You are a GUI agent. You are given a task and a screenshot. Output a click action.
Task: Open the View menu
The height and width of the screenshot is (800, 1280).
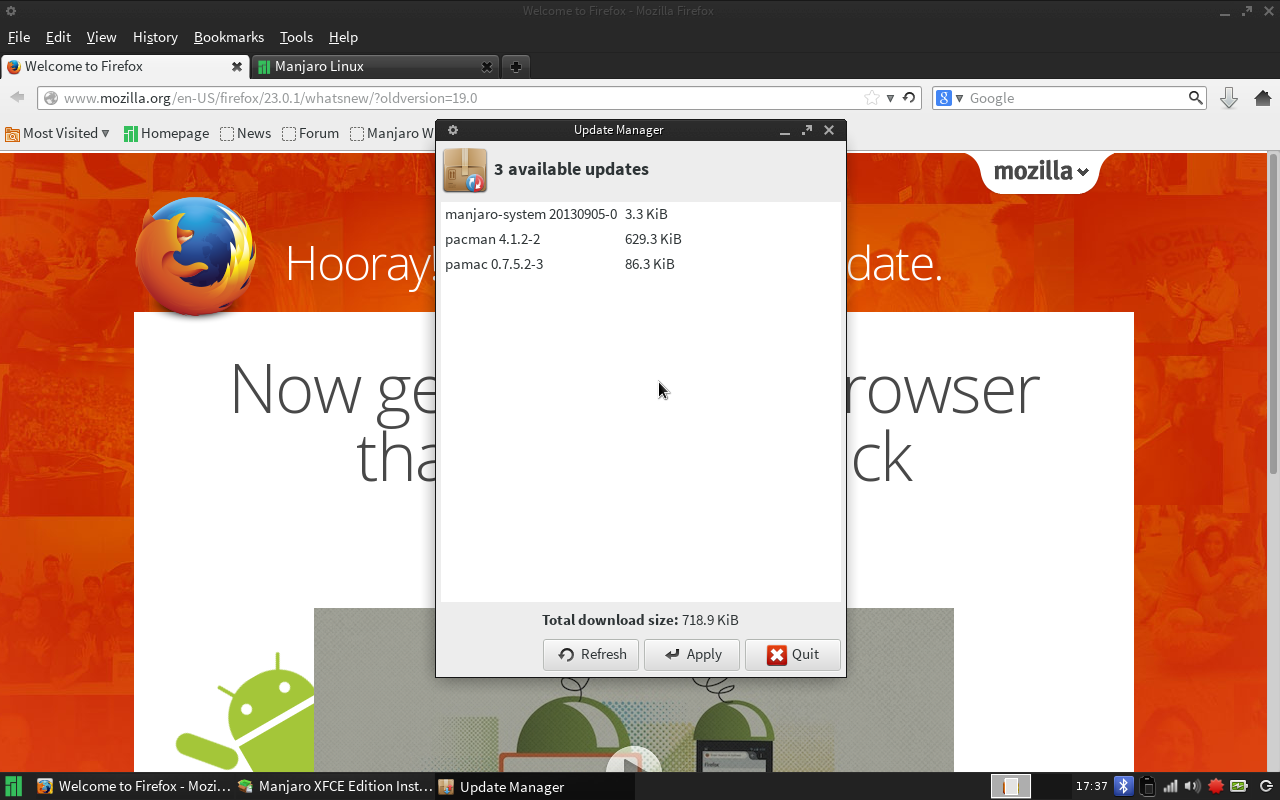(x=101, y=37)
